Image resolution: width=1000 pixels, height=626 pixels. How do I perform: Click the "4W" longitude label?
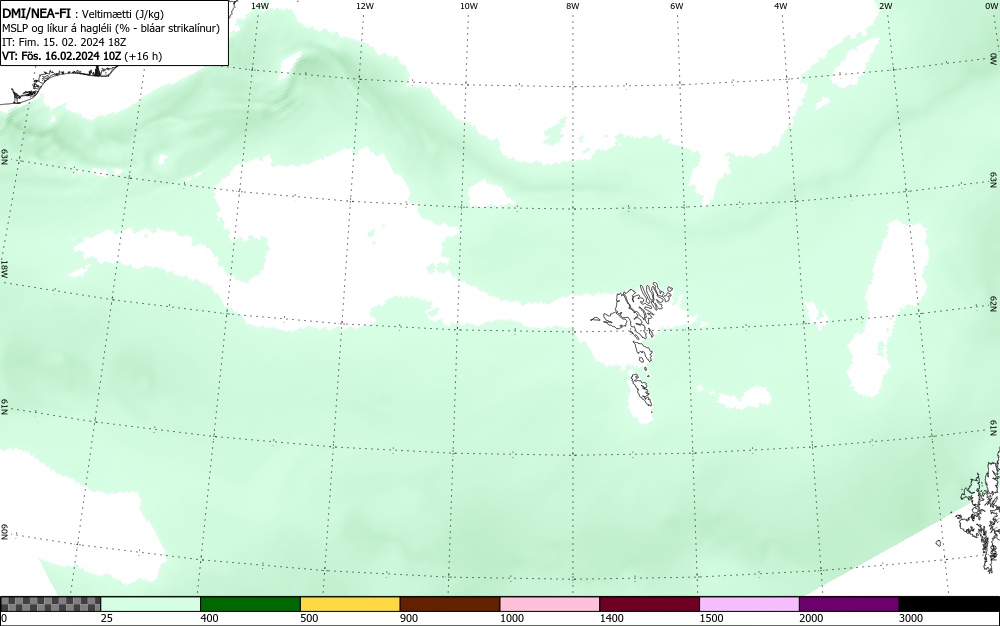click(781, 6)
